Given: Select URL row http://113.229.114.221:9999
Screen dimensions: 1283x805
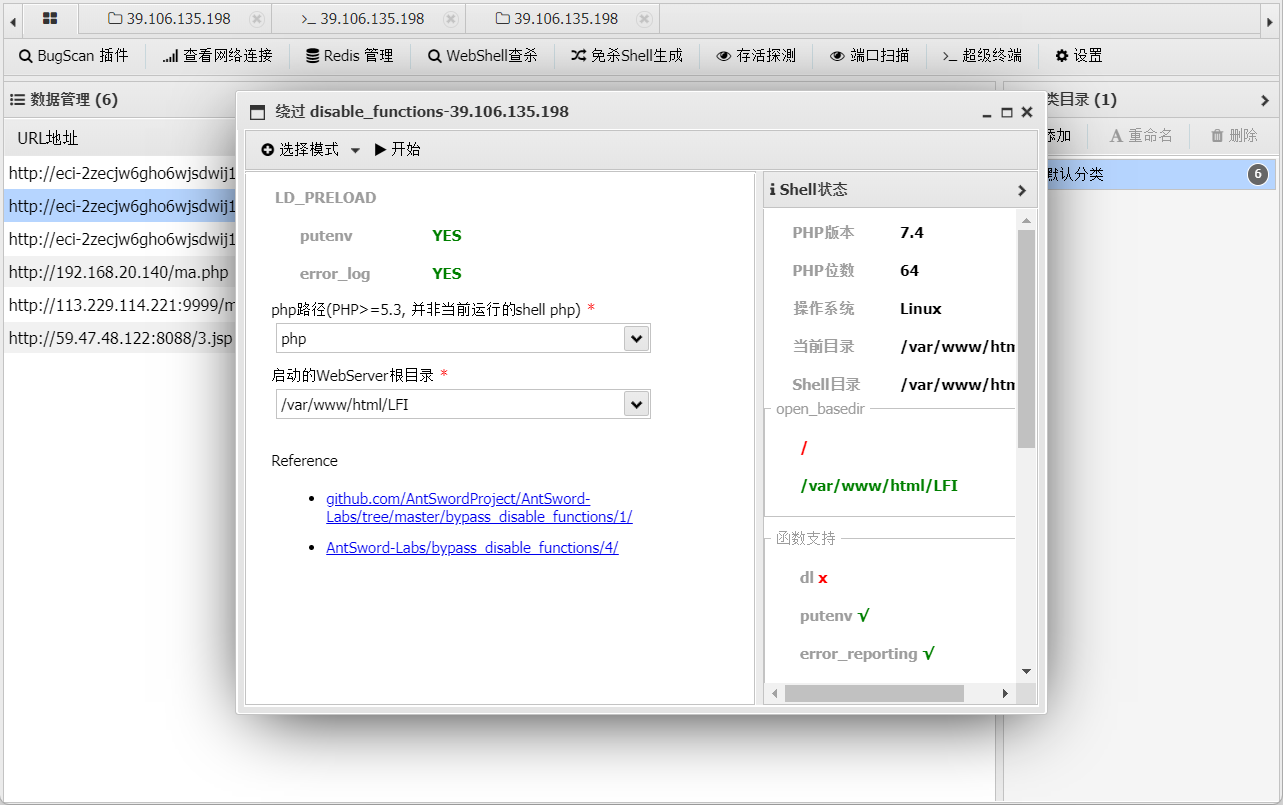Looking at the screenshot, I should pyautogui.click(x=119, y=305).
